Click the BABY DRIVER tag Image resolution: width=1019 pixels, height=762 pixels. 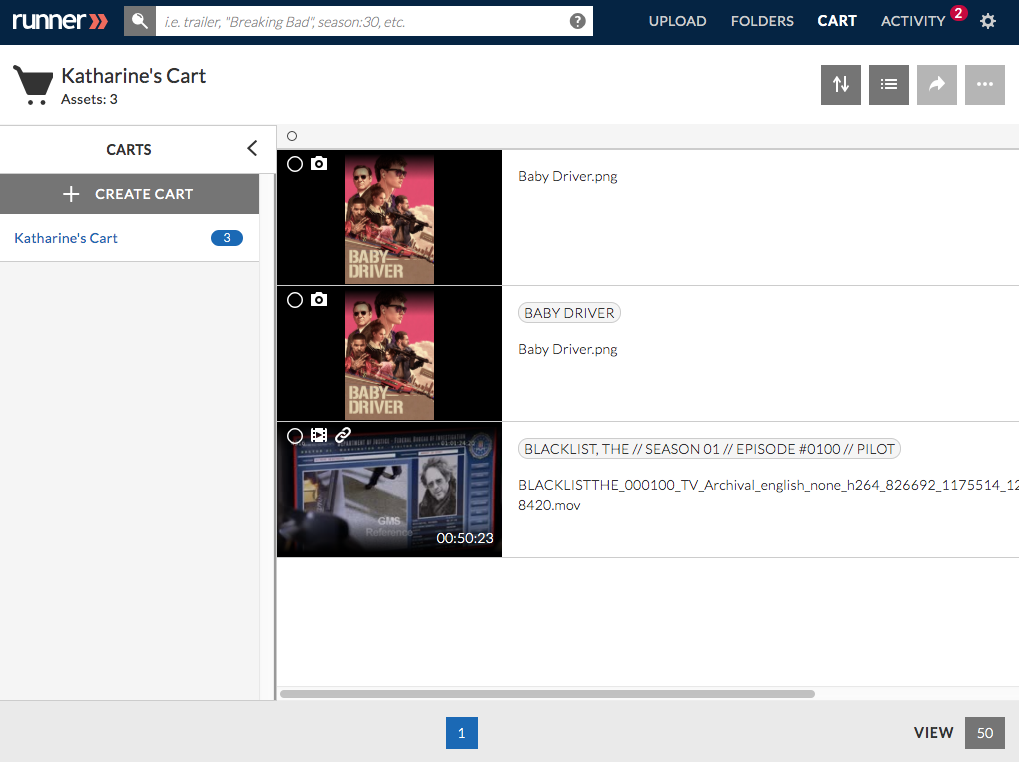pyautogui.click(x=569, y=313)
